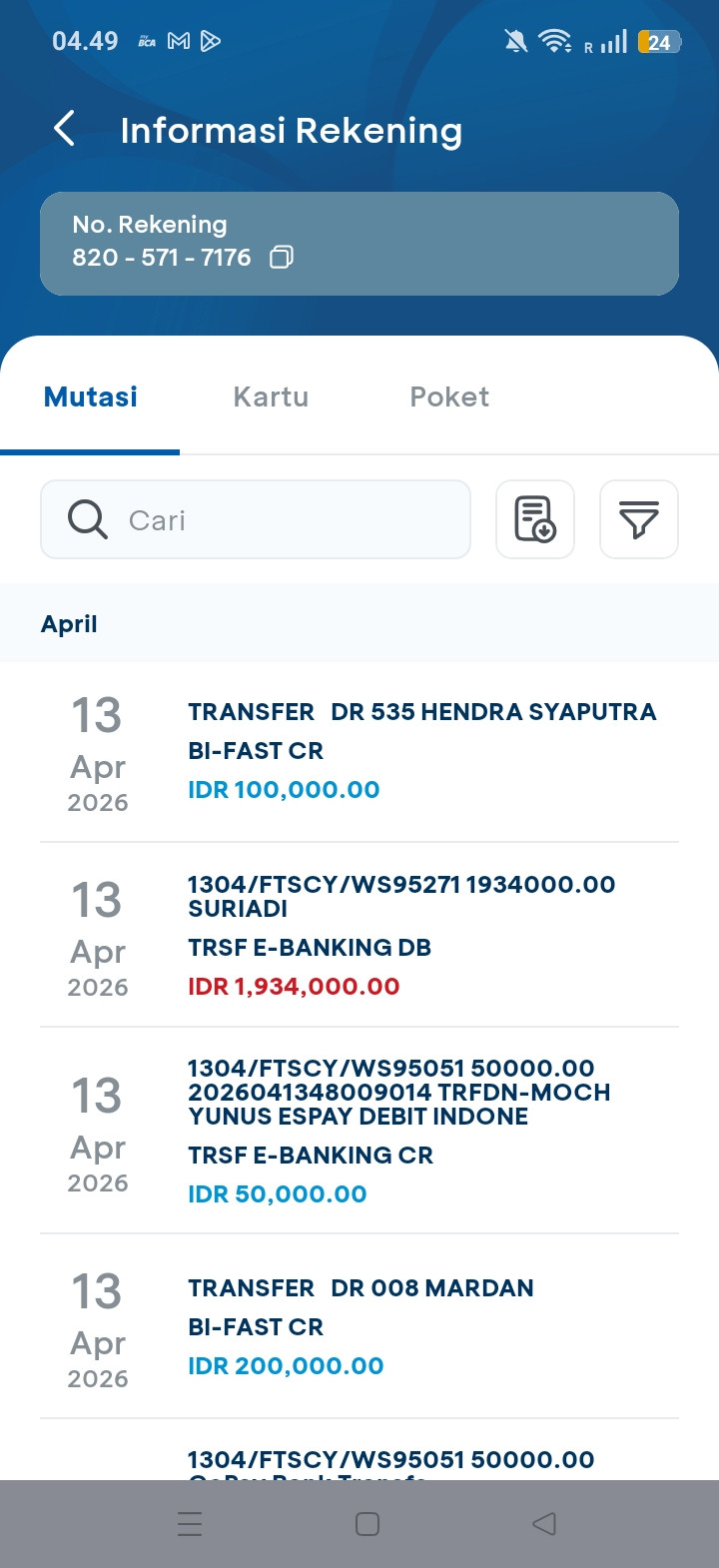Tap the muted notification bell icon
Screen dimensions: 719x1568
click(x=515, y=41)
